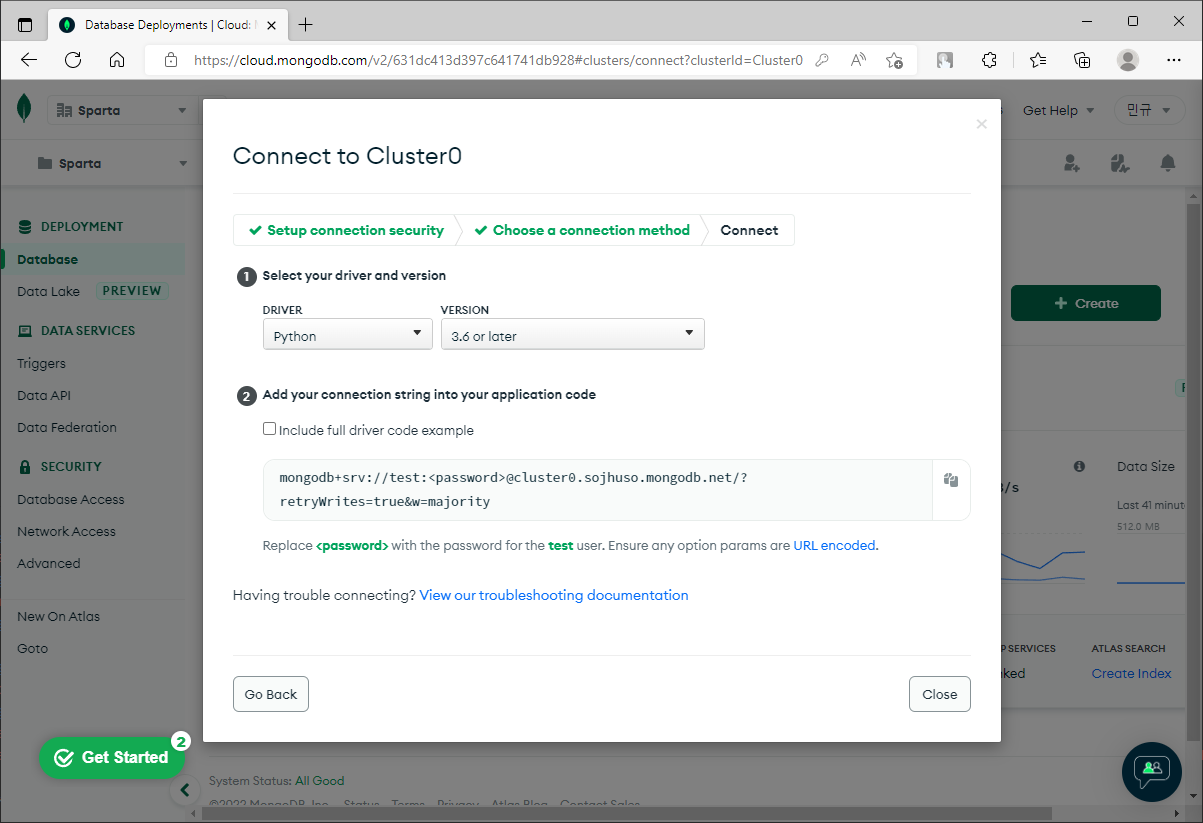Open the Sparta project dropdown
This screenshot has width=1203, height=823.
[112, 163]
